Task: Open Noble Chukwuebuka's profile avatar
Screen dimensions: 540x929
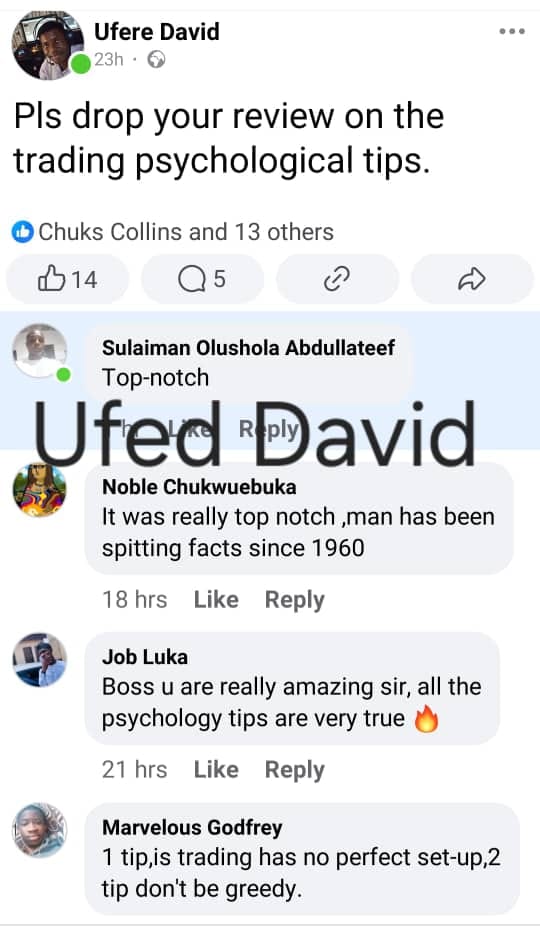Action: pyautogui.click(x=40, y=490)
